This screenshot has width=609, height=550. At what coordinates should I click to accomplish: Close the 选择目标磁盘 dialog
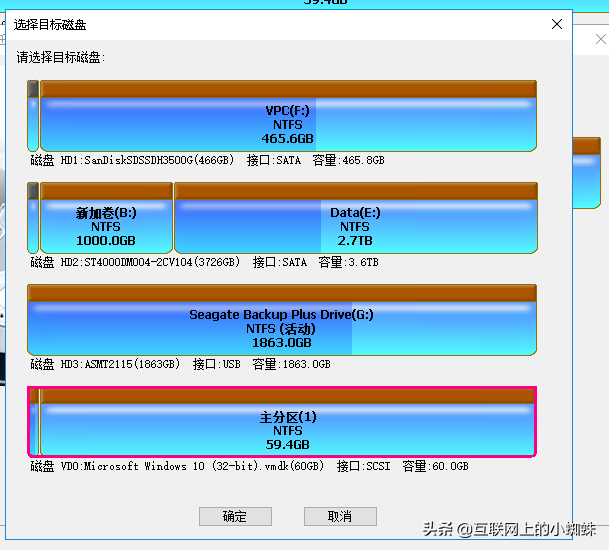(557, 24)
